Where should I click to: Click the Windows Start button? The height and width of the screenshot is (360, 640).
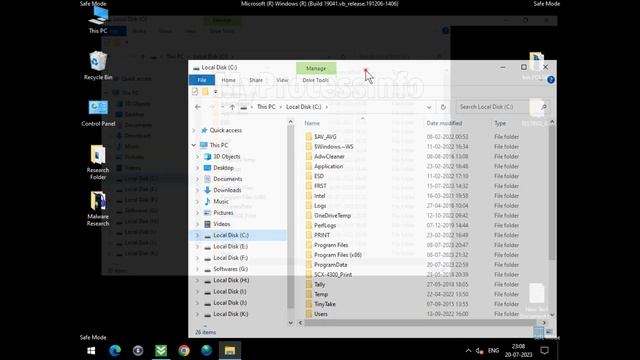(x=91, y=351)
